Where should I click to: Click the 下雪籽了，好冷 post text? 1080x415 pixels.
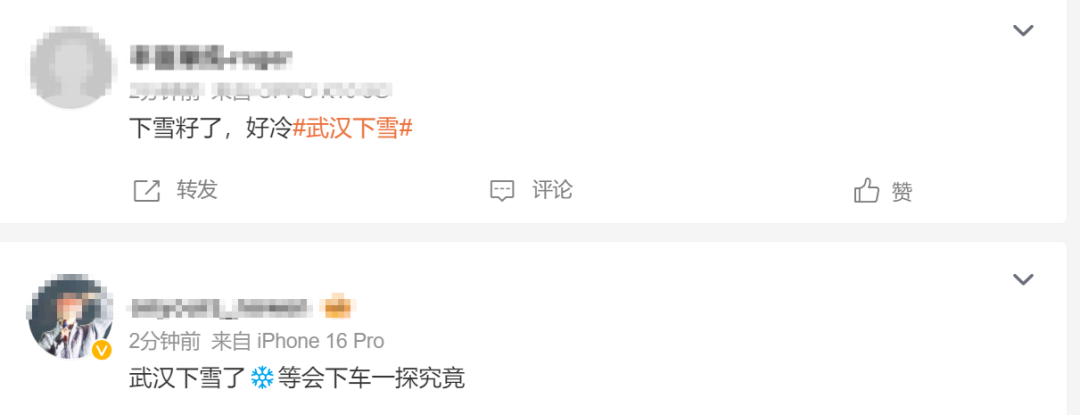click(x=211, y=129)
